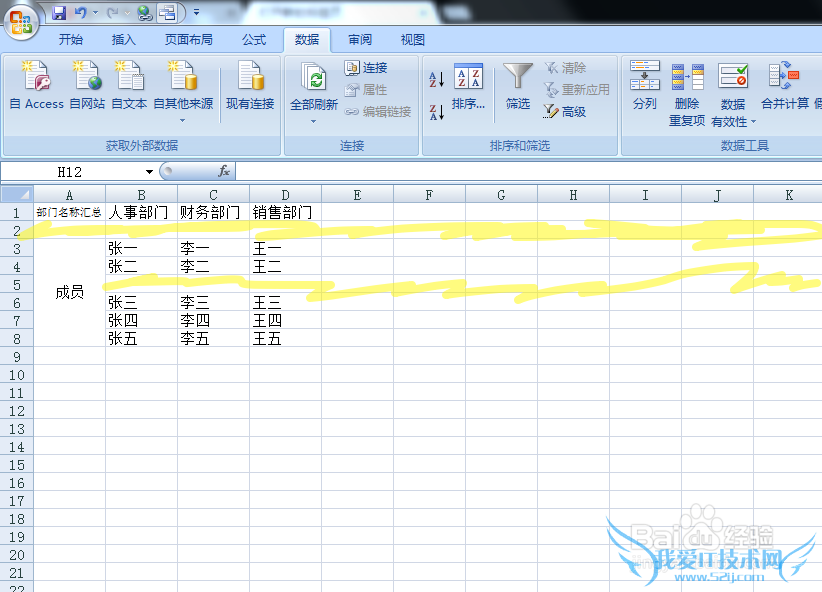Click the fx insert function button
Viewport: 822px width, 592px height.
[x=224, y=171]
